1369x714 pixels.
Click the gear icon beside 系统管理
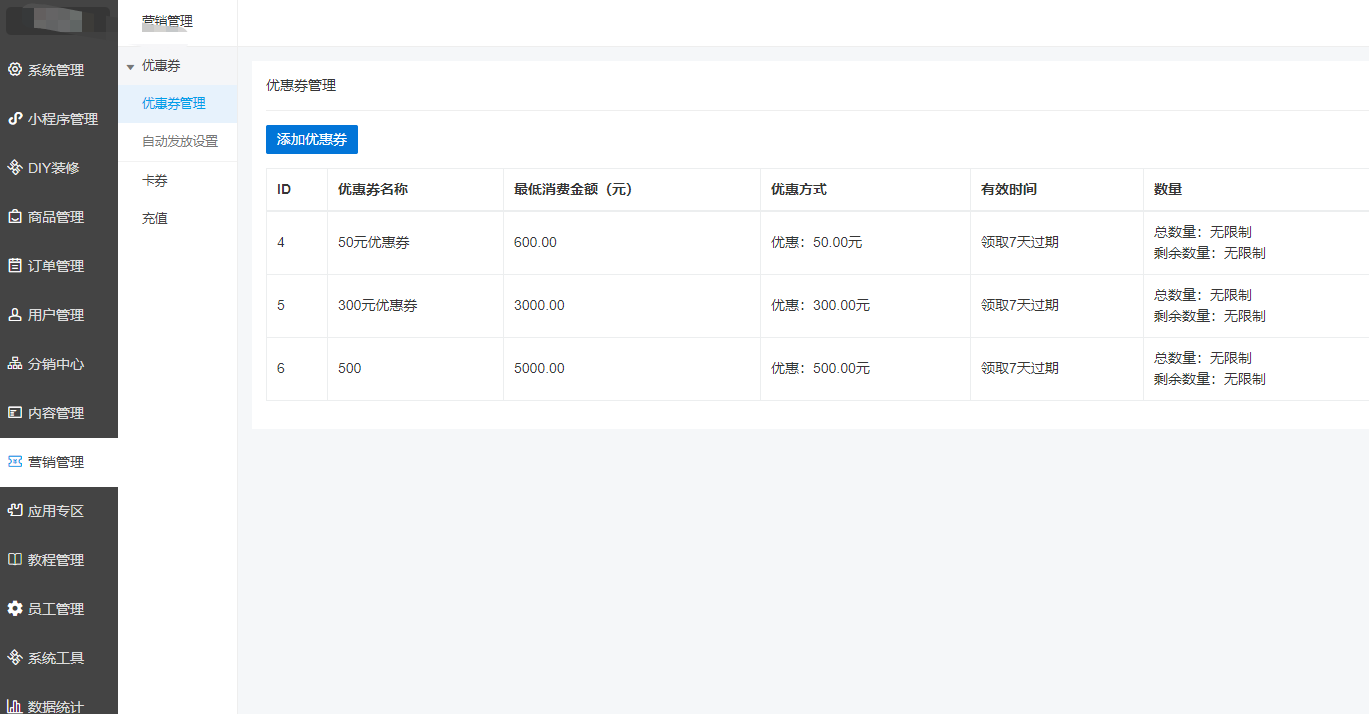(15, 70)
